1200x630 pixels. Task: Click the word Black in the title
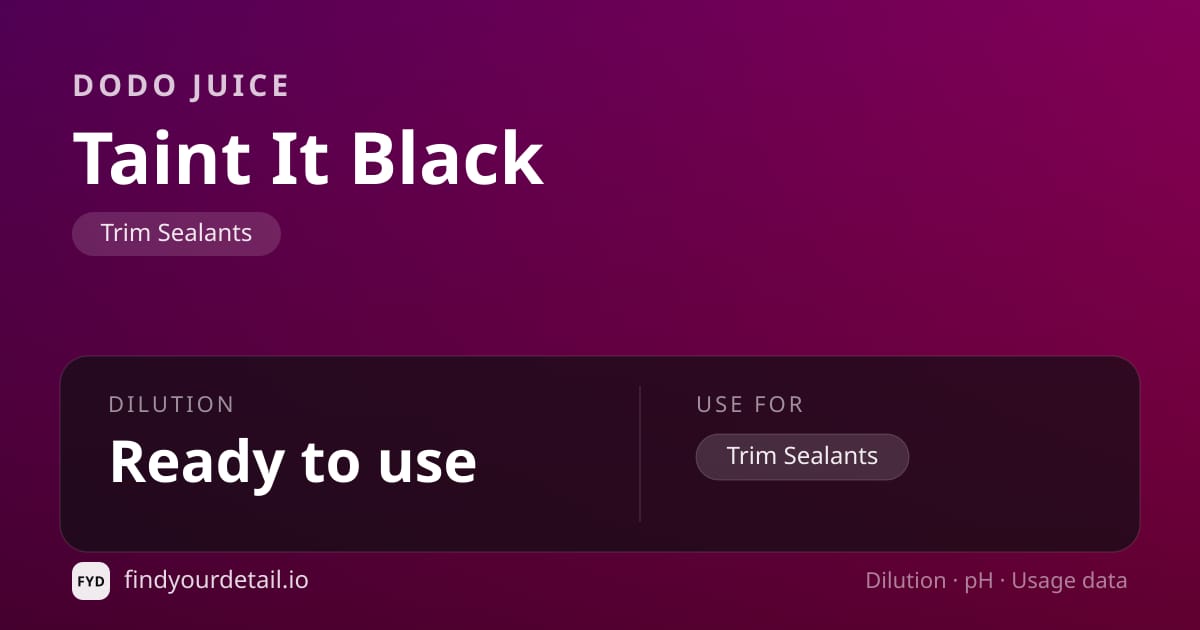[447, 159]
